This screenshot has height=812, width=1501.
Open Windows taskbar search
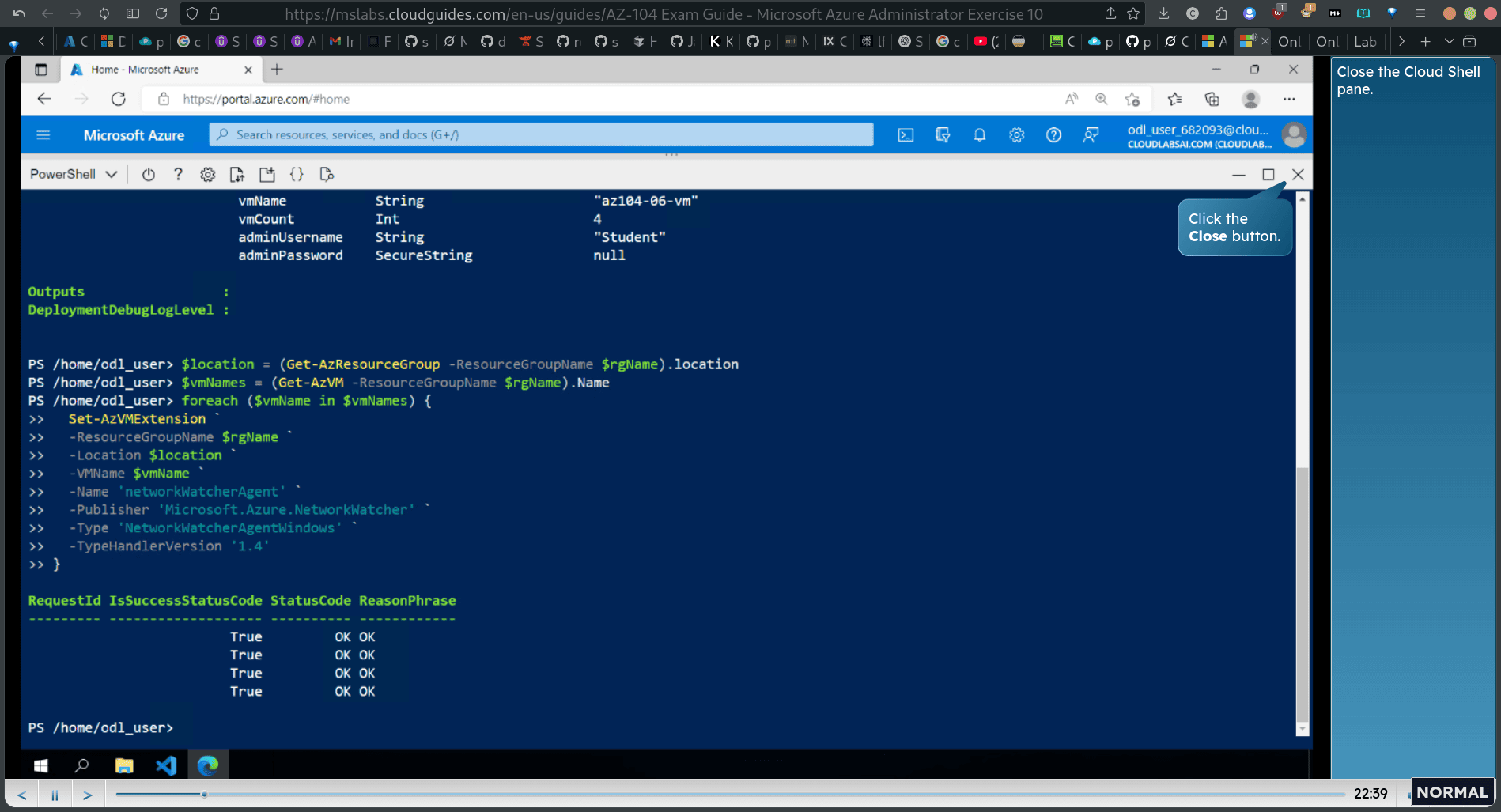tap(81, 765)
